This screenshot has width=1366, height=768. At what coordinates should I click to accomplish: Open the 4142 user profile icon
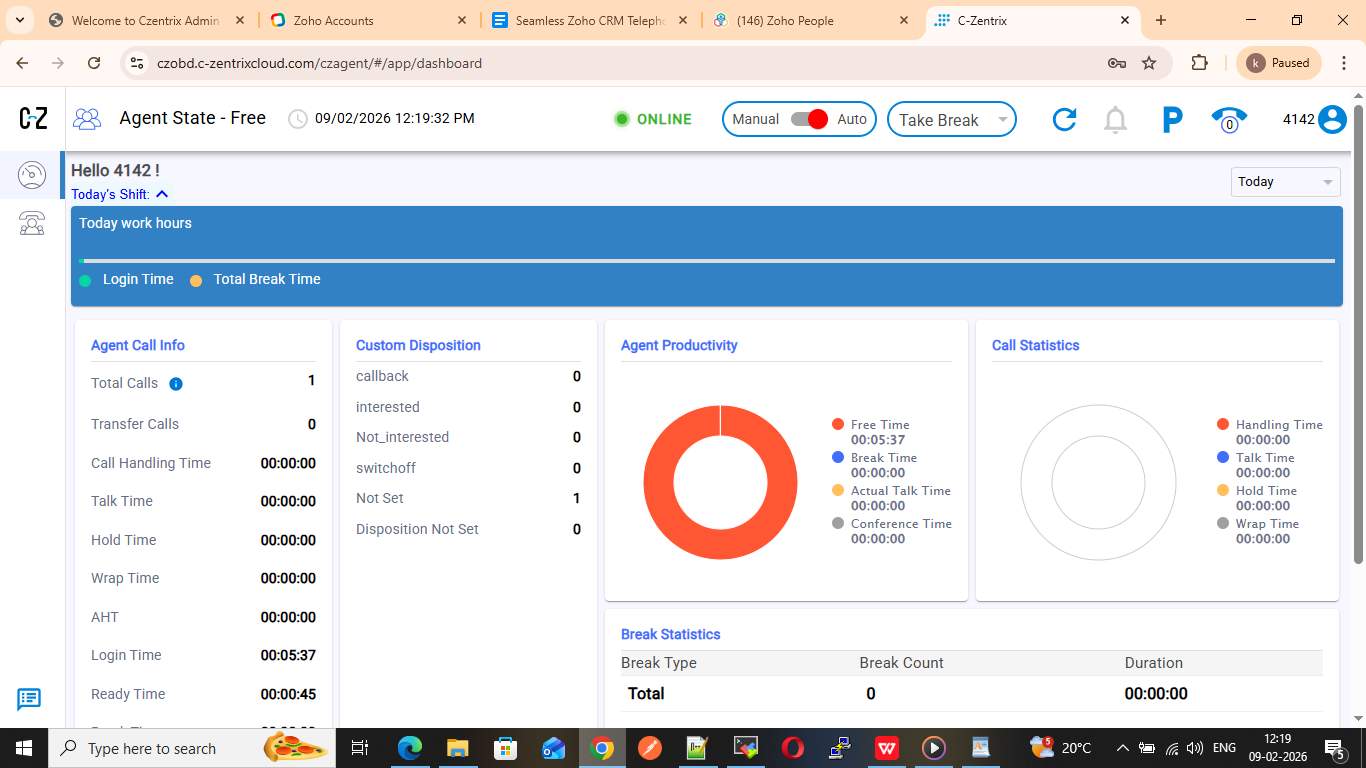[1332, 120]
